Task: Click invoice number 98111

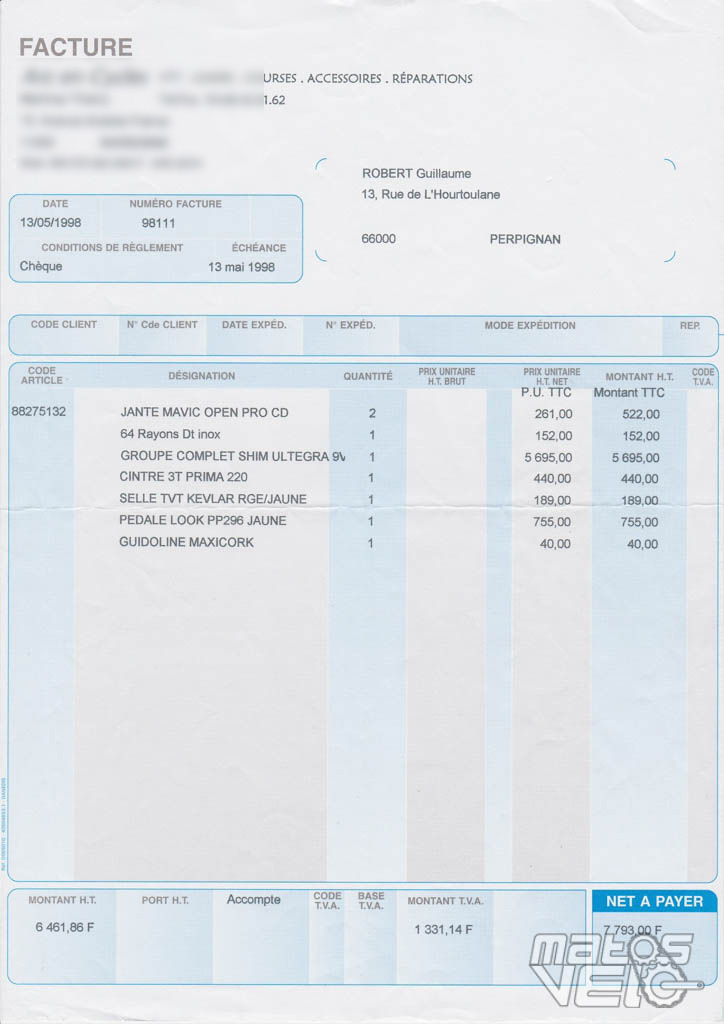Action: pyautogui.click(x=159, y=223)
